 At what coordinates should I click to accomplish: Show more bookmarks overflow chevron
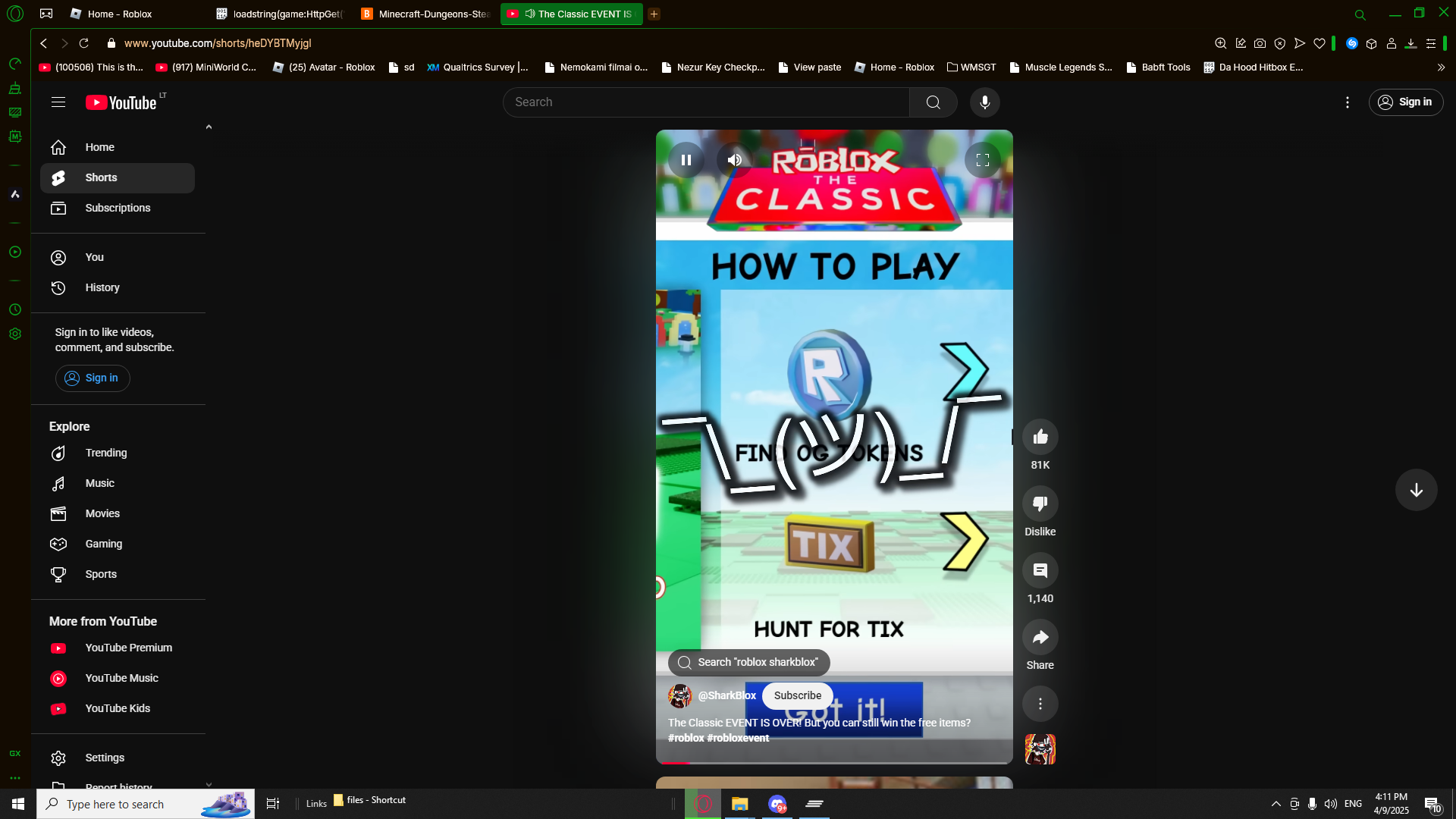click(1441, 67)
